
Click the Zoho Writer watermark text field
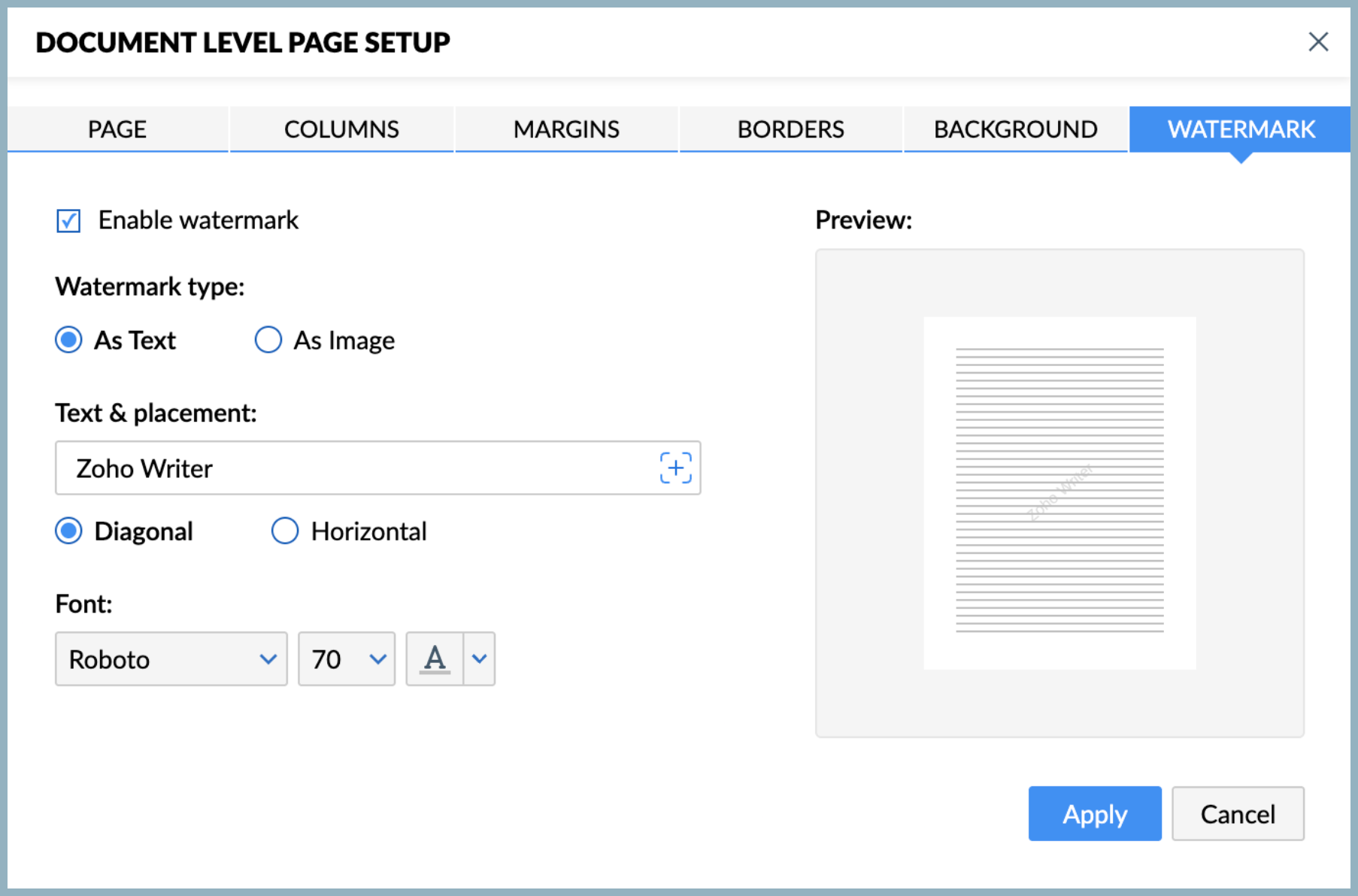coord(353,468)
